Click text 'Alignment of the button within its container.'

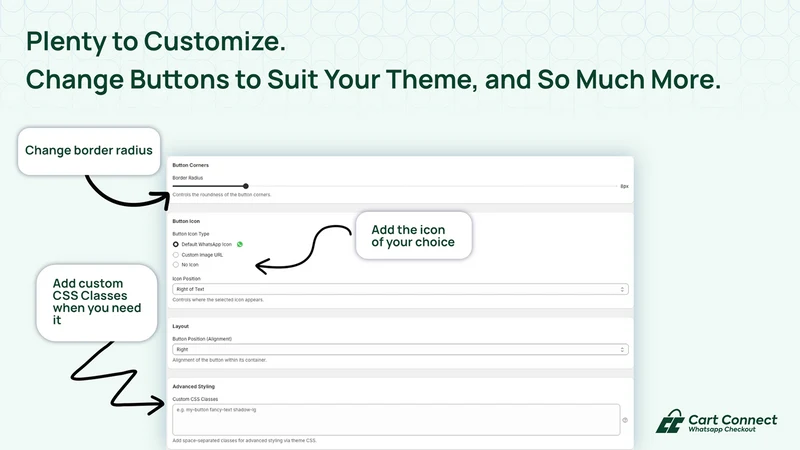219,360
